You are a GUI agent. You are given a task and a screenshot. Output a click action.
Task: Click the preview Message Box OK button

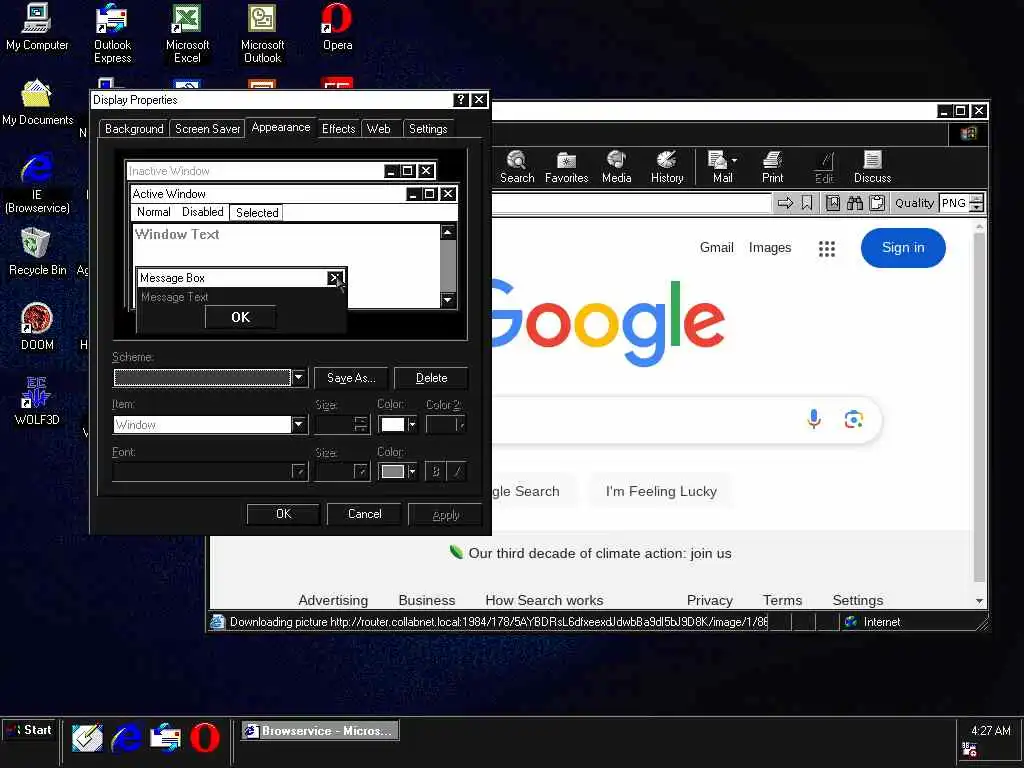[x=240, y=317]
